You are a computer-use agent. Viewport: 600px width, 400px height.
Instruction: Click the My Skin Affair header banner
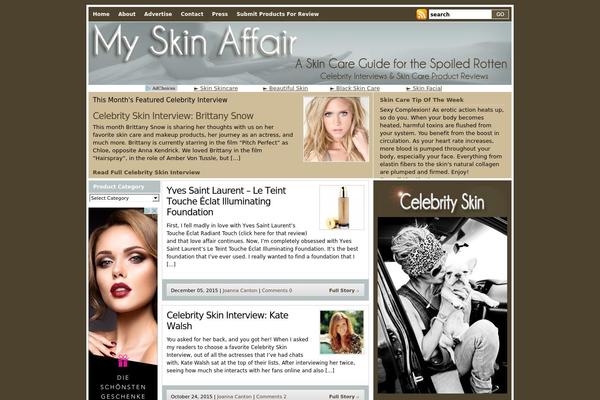pos(300,53)
